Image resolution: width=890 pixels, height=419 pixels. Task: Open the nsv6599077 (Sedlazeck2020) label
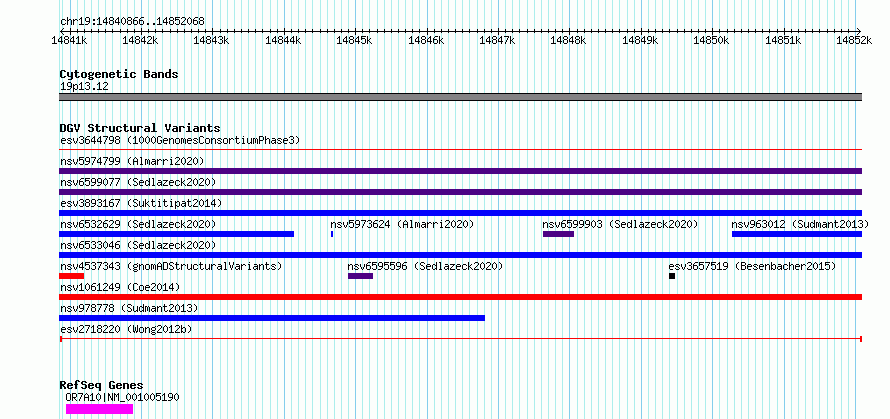coord(138,182)
